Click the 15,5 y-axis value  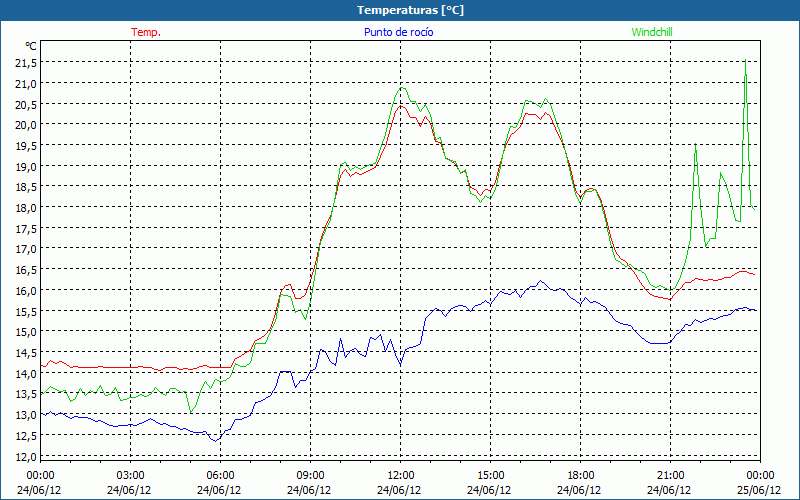coord(27,311)
